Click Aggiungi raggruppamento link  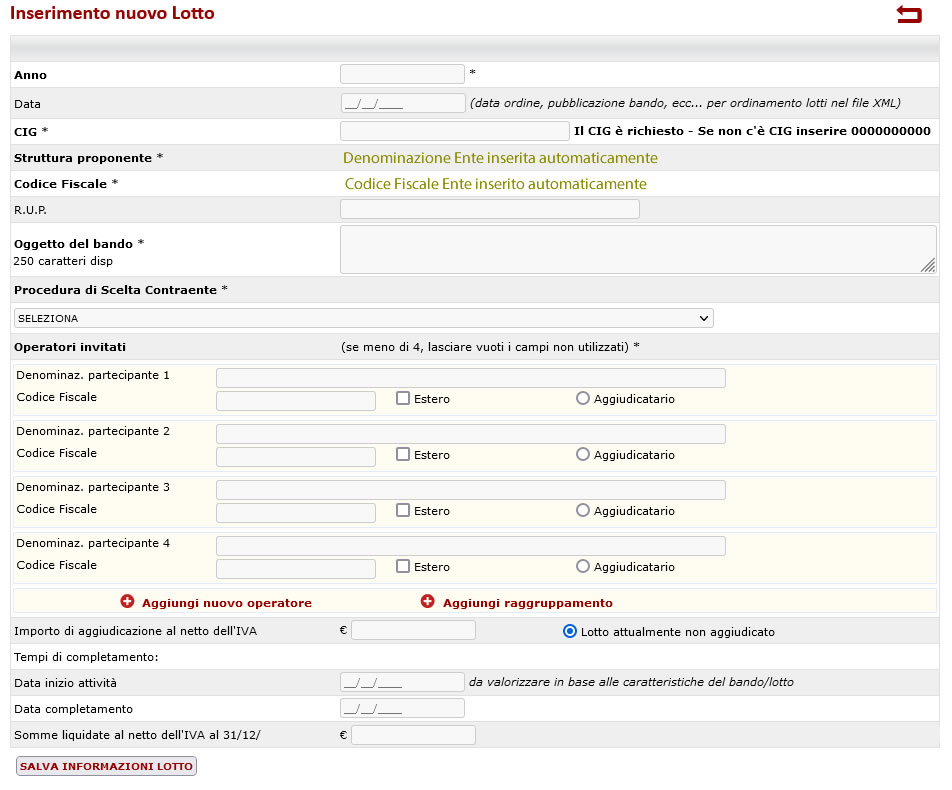[x=527, y=603]
